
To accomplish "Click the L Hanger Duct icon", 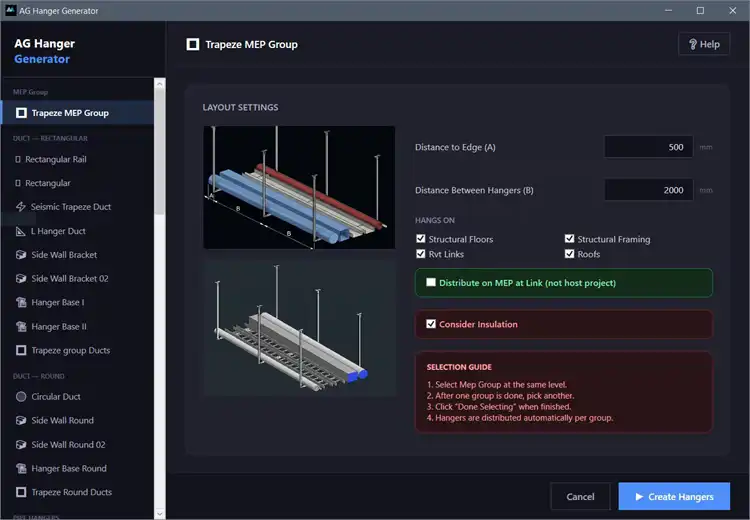I will [21, 231].
